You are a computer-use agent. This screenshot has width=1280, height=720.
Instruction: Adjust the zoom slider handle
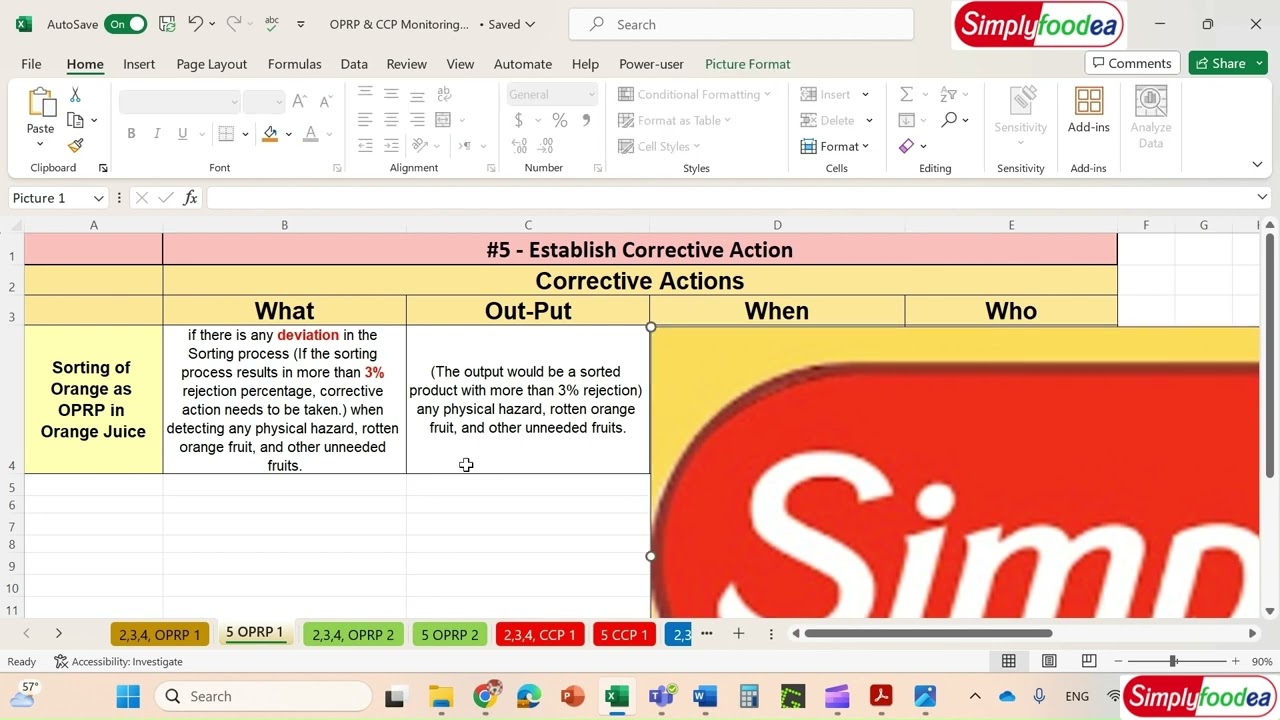pos(1173,661)
